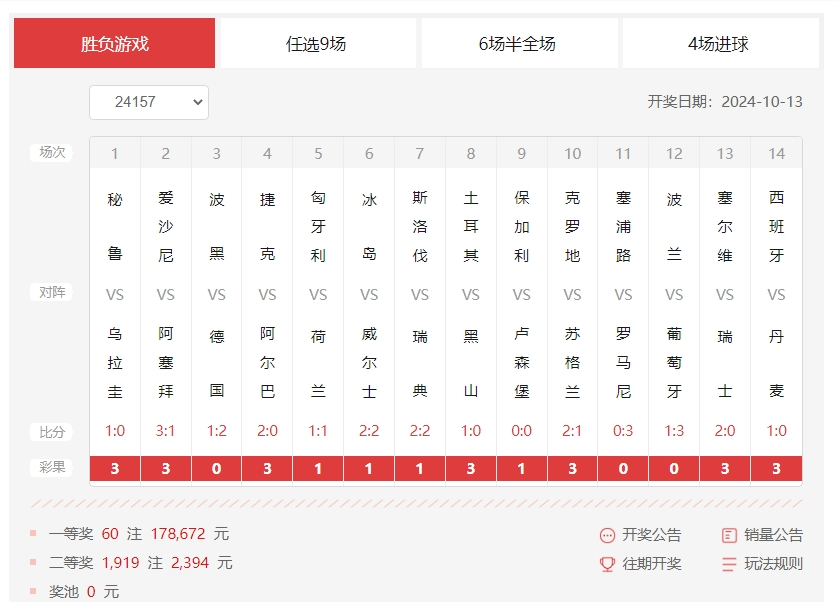Click match number 1 header cell

[x=115, y=153]
